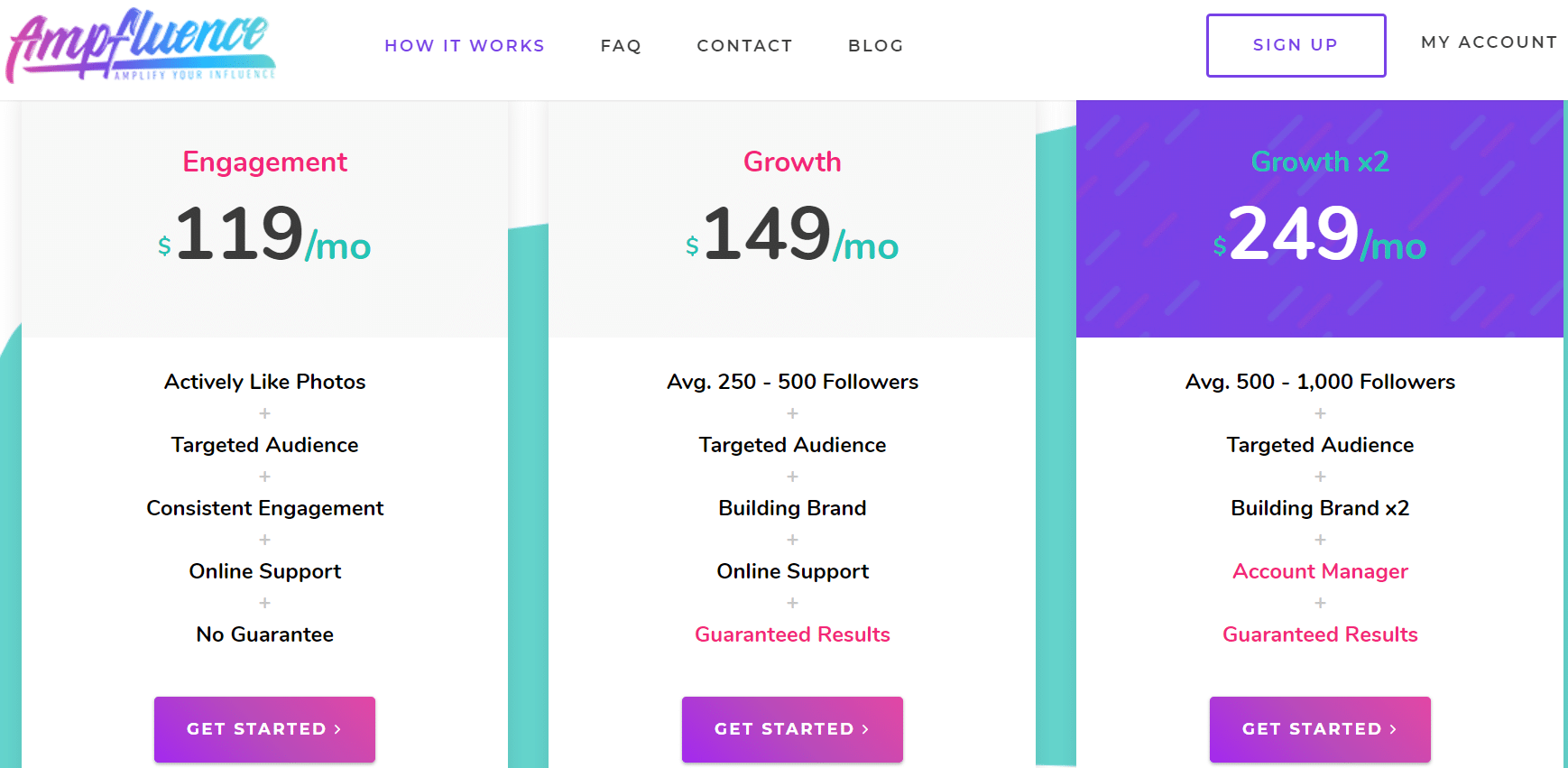The image size is (1568, 768).
Task: Open My Account
Action: pos(1489,42)
